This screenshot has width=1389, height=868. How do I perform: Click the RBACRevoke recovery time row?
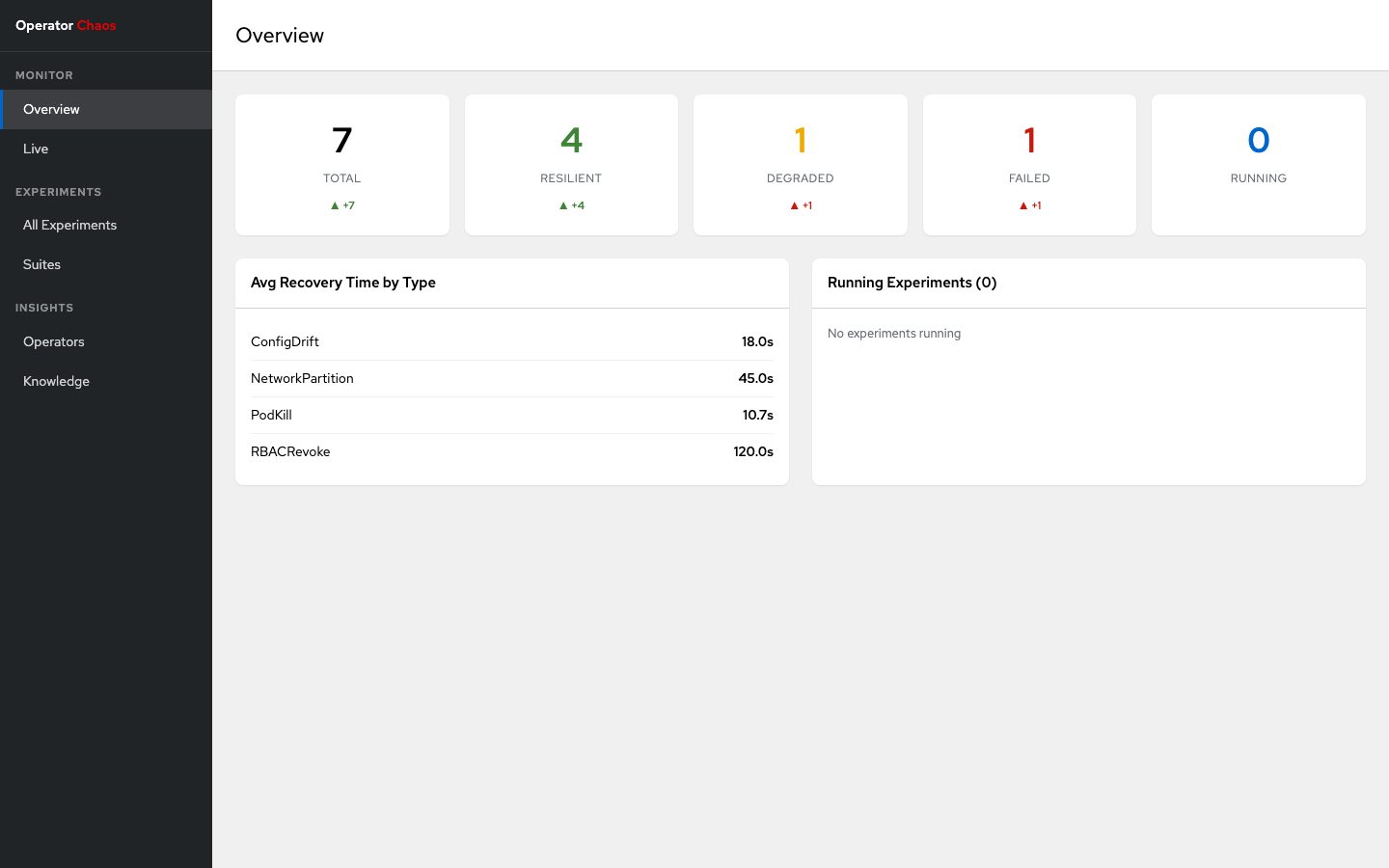[x=511, y=451]
